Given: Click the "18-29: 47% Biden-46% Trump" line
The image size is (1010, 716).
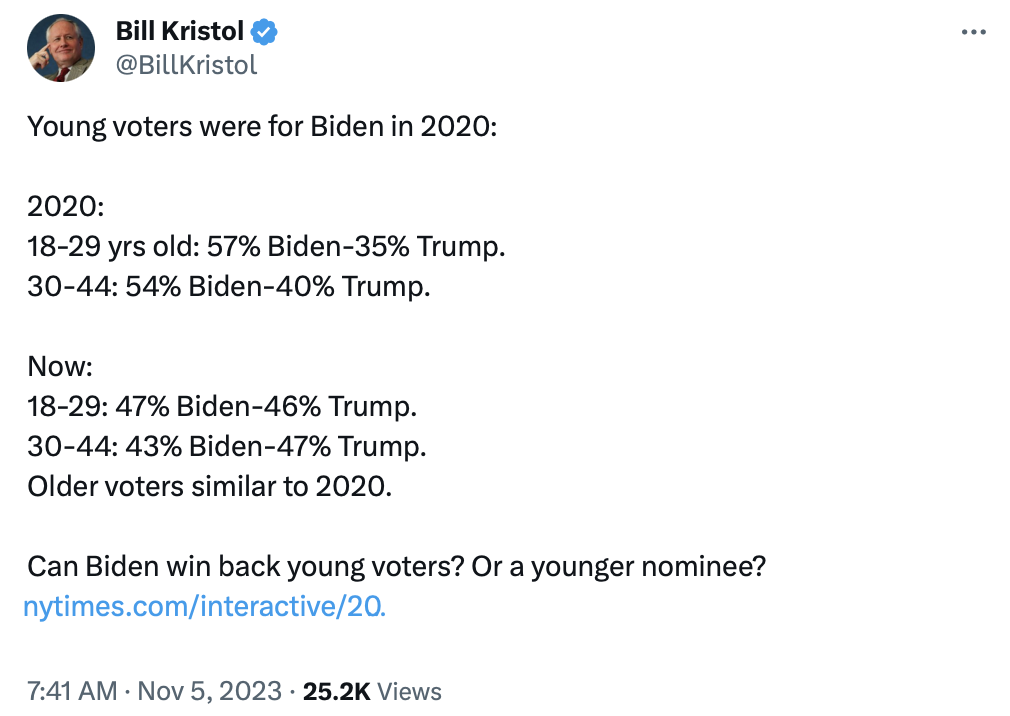Looking at the screenshot, I should pos(221,407).
